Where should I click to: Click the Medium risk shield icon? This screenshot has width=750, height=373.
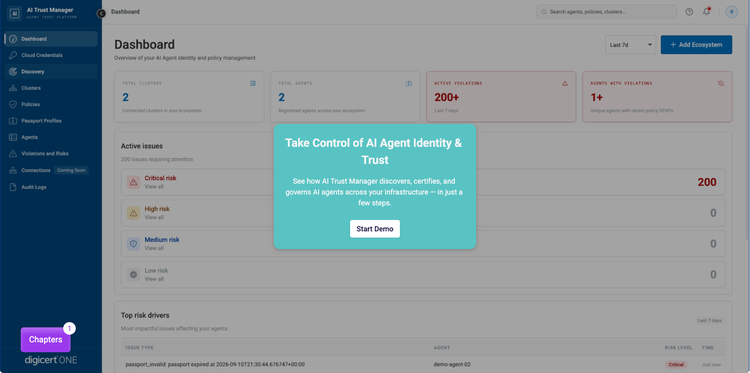click(133, 244)
